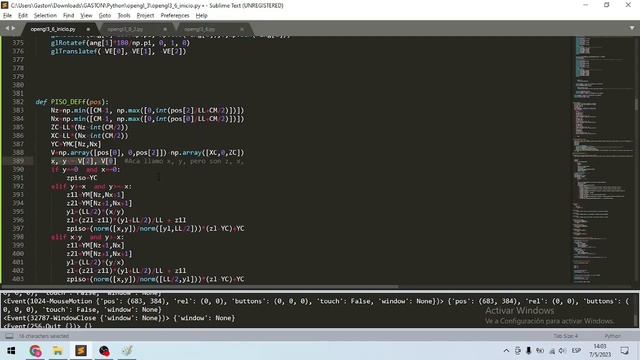Image resolution: width=640 pixels, height=360 pixels.
Task: Open the Project menu
Action: pyautogui.click(x=145, y=16)
